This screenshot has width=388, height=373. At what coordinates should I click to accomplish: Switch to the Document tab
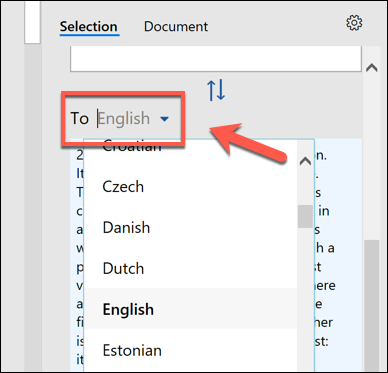click(176, 27)
